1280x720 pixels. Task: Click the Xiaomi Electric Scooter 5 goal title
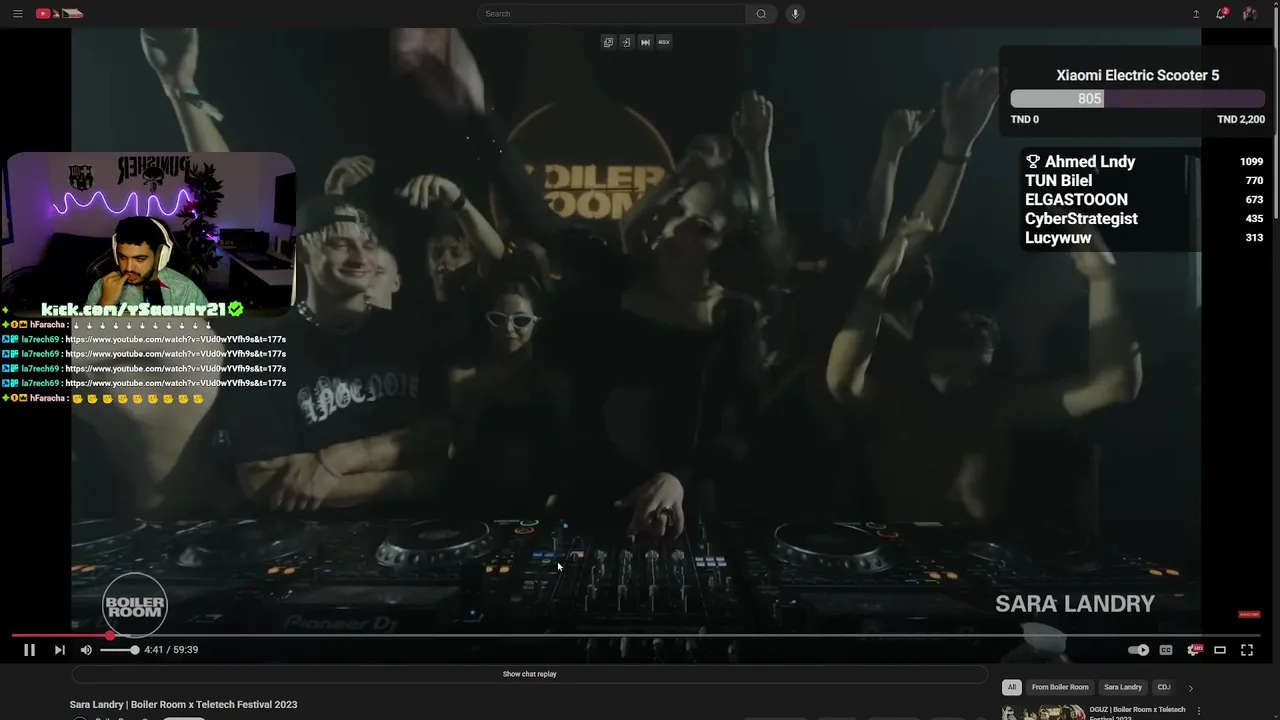[1138, 75]
